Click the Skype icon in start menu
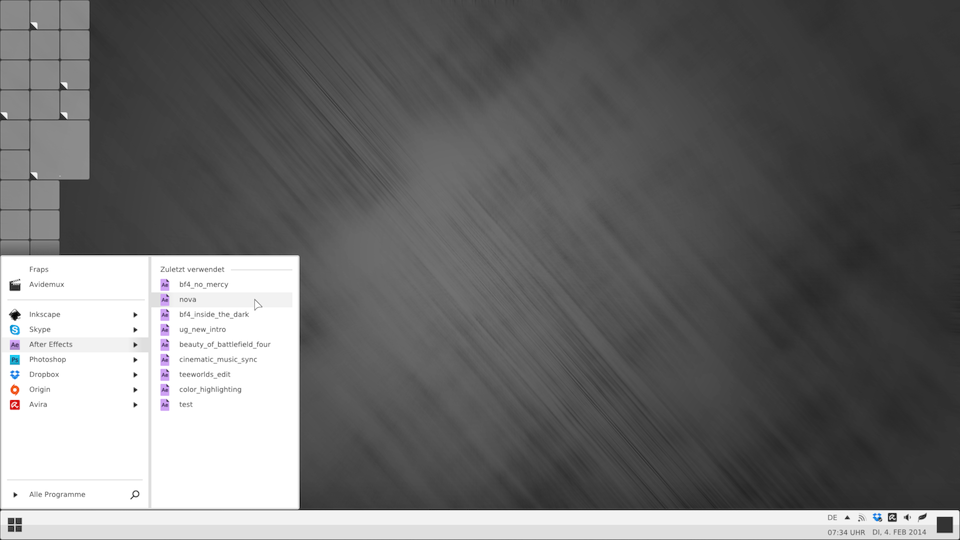Screen dimensions: 960x540 tap(15, 329)
